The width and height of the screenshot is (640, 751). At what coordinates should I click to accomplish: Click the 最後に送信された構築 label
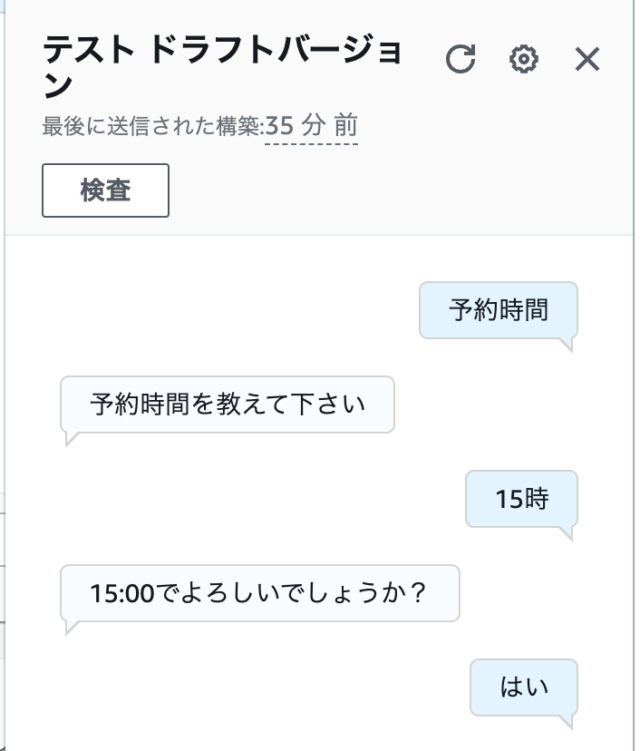tap(152, 126)
